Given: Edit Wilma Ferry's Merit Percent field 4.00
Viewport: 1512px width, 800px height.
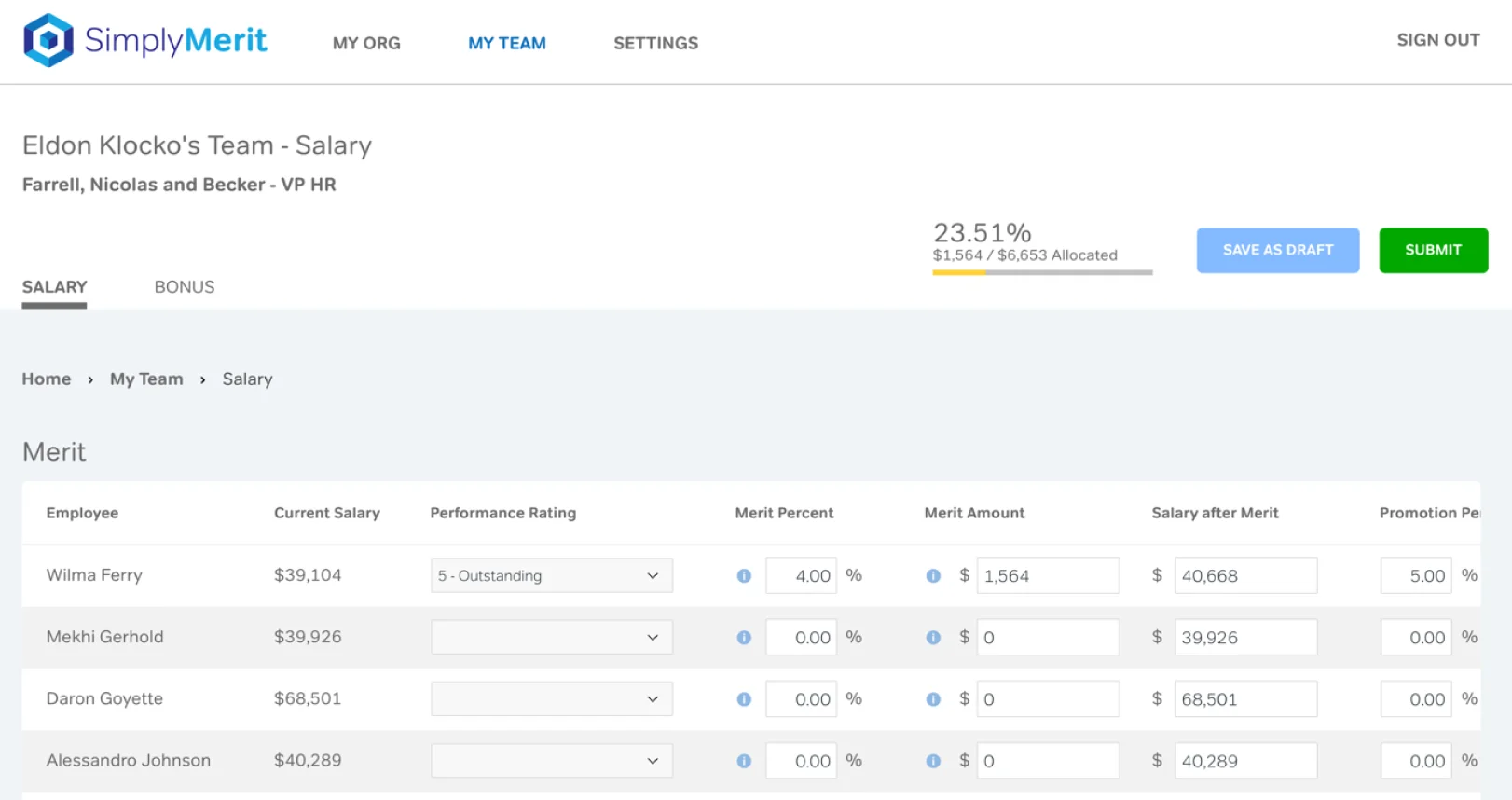Looking at the screenshot, I should (x=801, y=575).
